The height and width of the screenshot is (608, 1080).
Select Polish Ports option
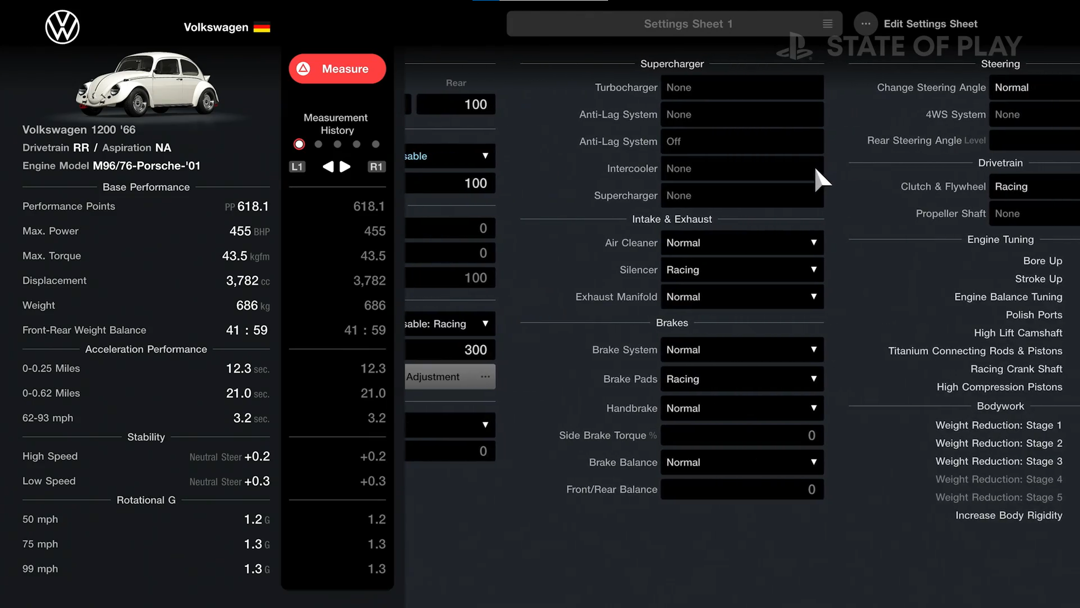(1034, 315)
